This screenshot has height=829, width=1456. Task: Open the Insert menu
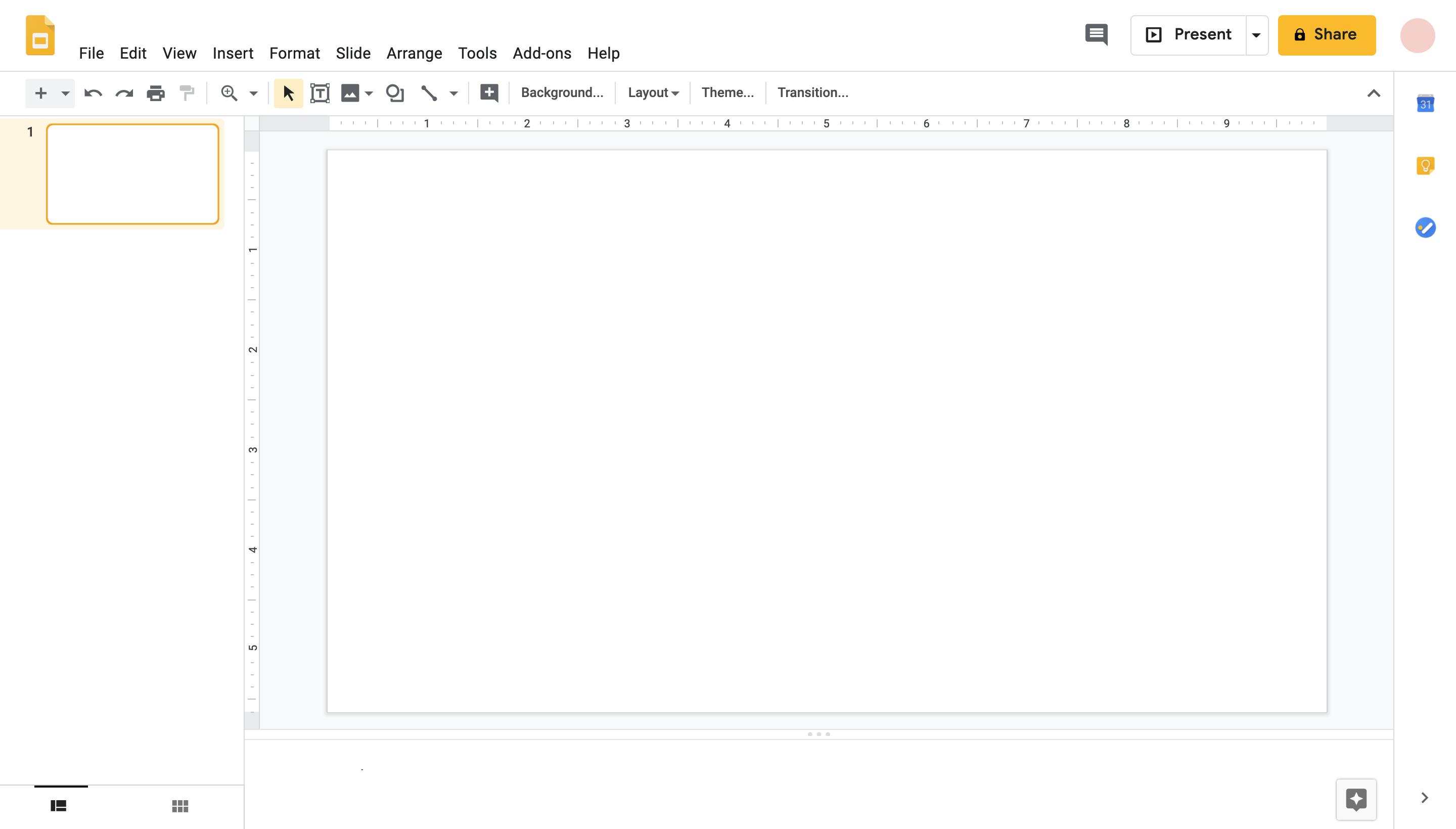[233, 53]
